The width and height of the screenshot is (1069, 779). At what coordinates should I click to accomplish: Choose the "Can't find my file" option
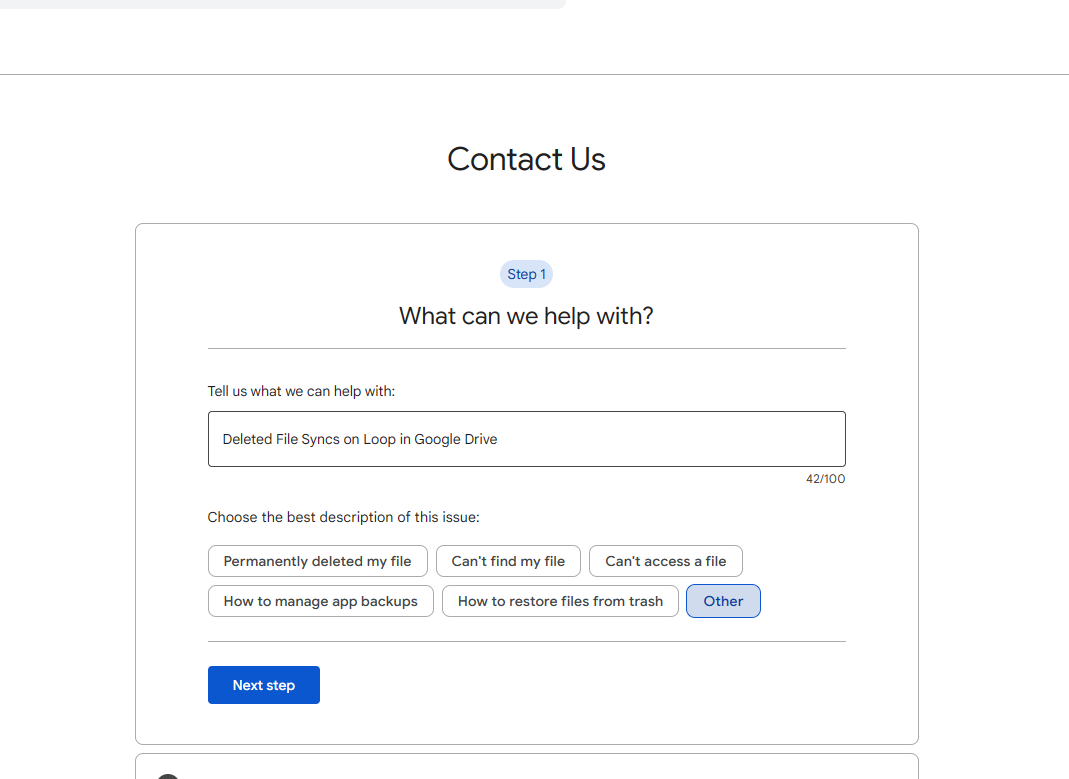pyautogui.click(x=508, y=561)
